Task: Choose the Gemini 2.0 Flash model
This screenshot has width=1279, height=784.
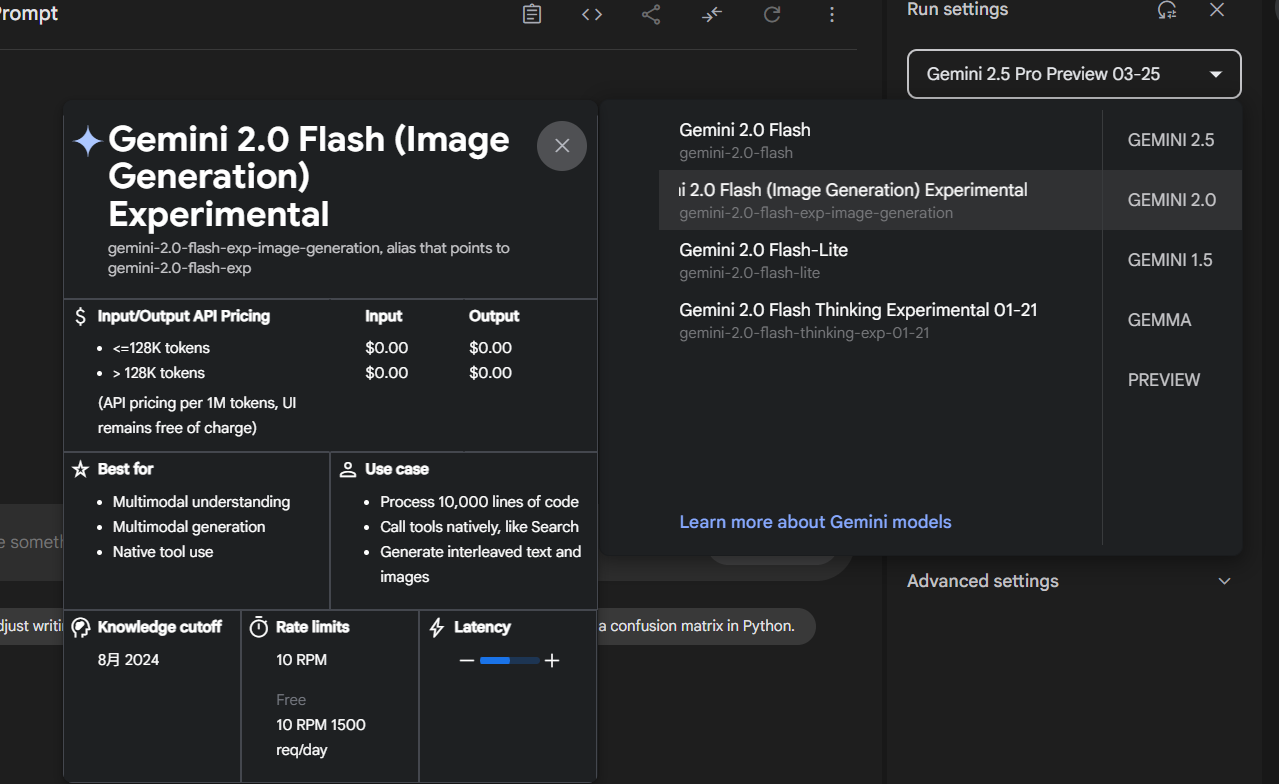Action: pos(880,140)
